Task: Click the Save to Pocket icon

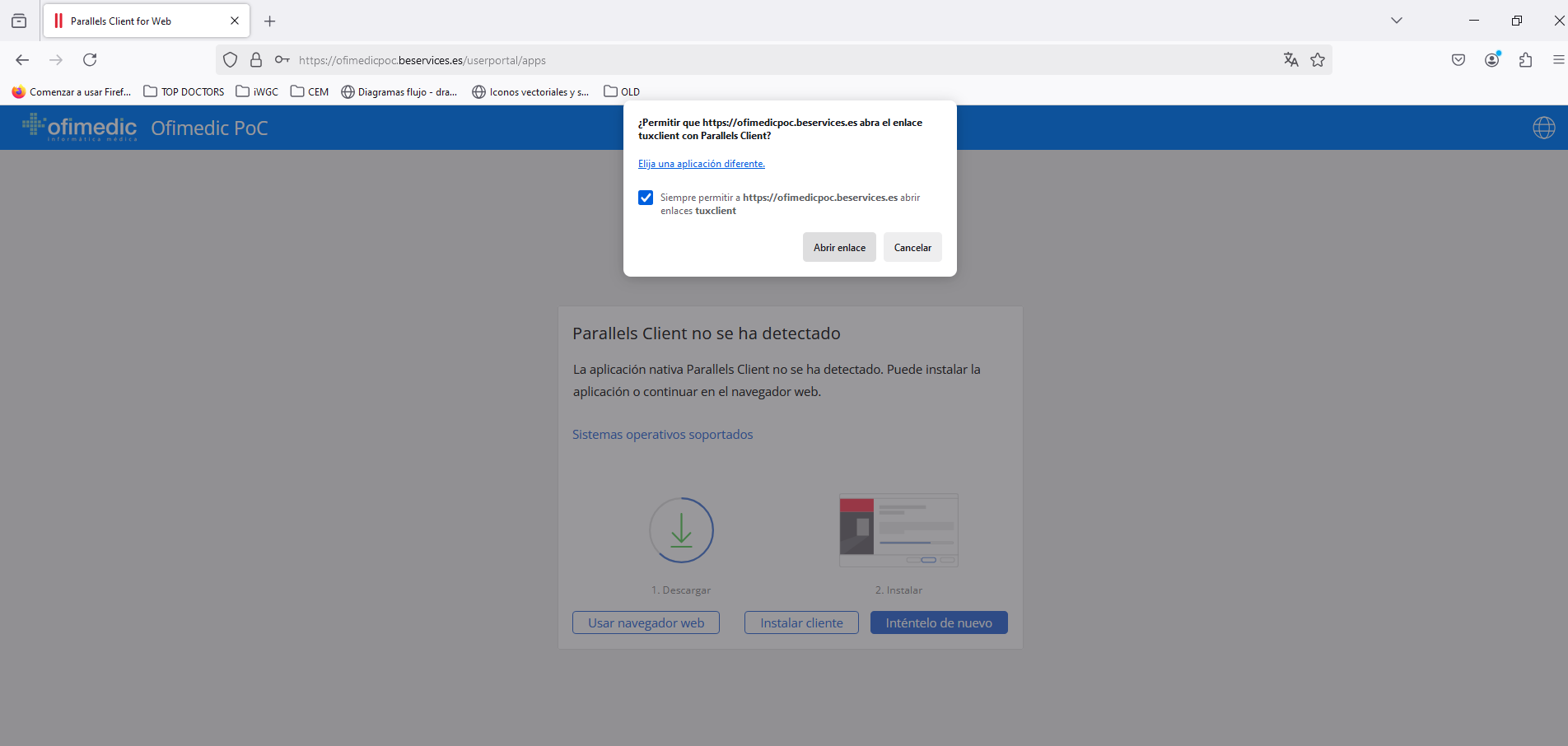Action: (x=1458, y=59)
